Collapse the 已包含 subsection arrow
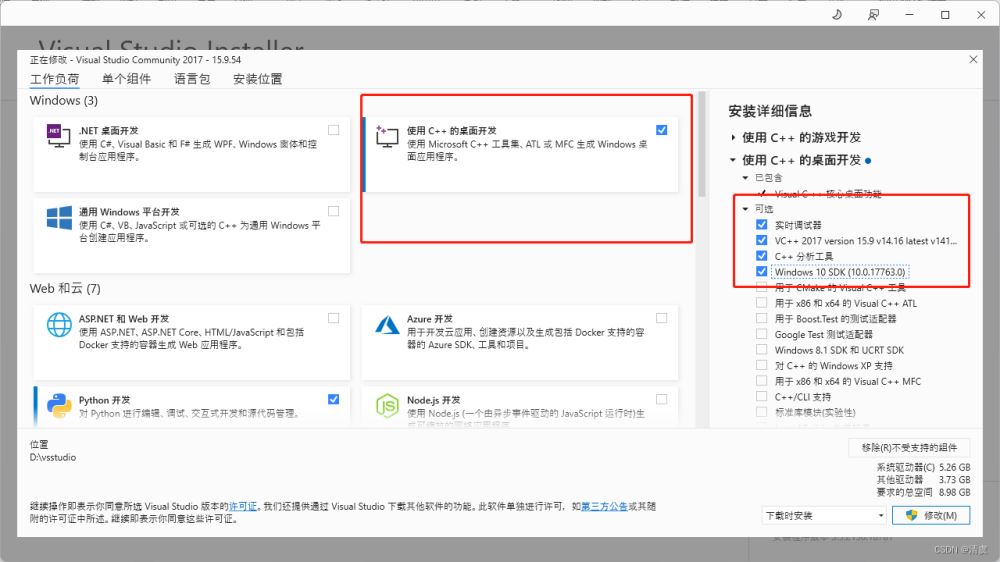Screen dimensions: 1000x562 (746, 178)
